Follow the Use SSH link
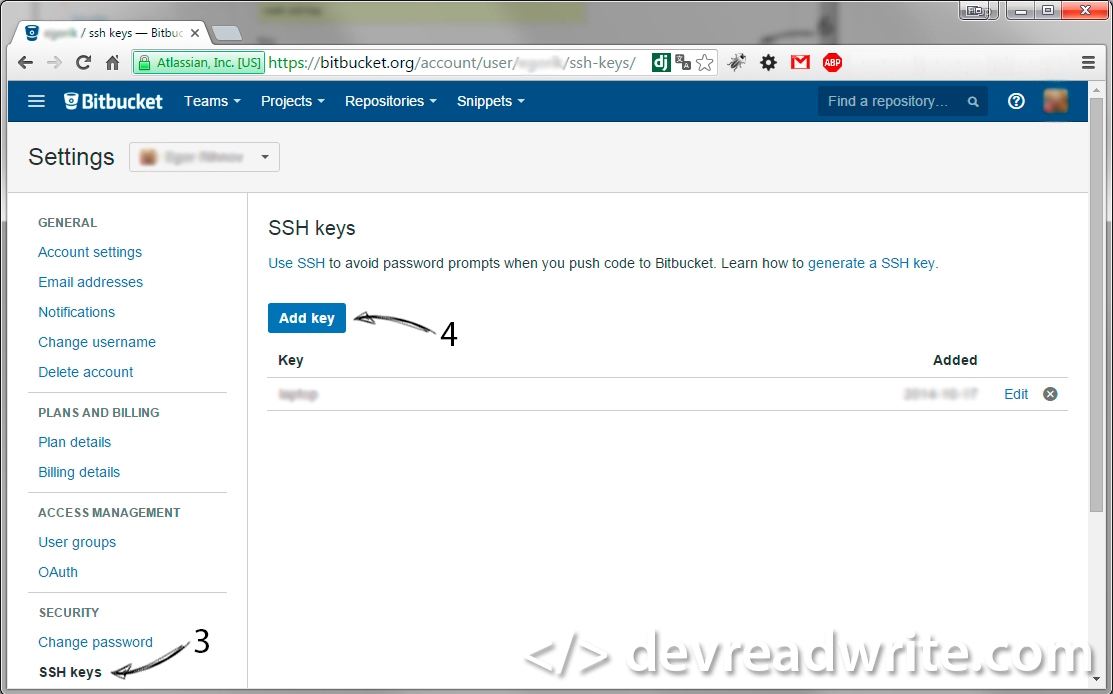This screenshot has height=694, width=1113. 297,263
